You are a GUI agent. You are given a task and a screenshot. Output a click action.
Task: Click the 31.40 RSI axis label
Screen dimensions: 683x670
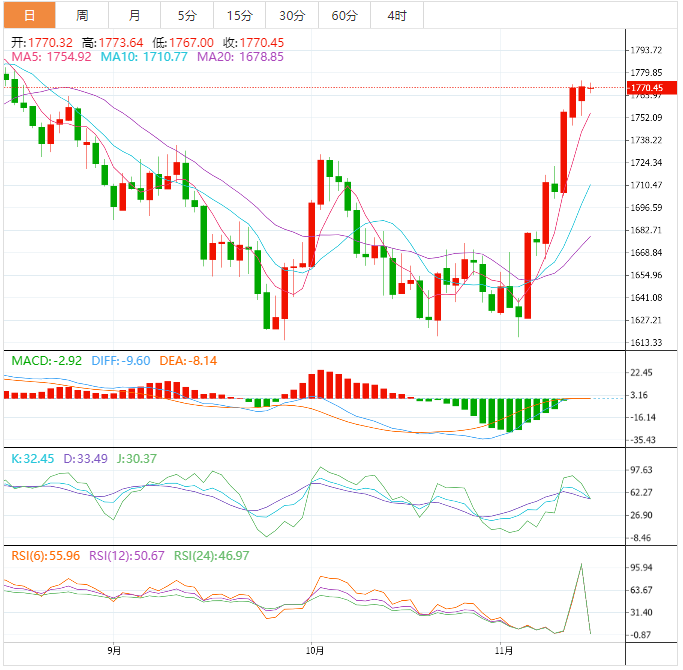point(642,613)
